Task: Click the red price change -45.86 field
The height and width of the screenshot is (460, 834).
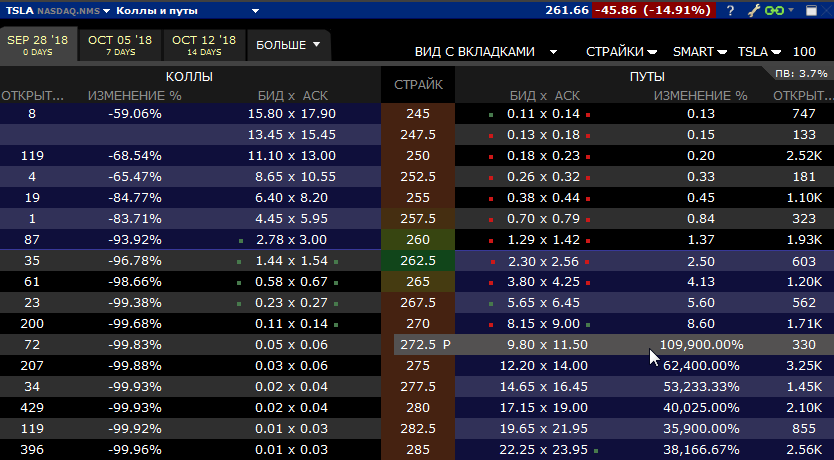Action: [x=652, y=10]
